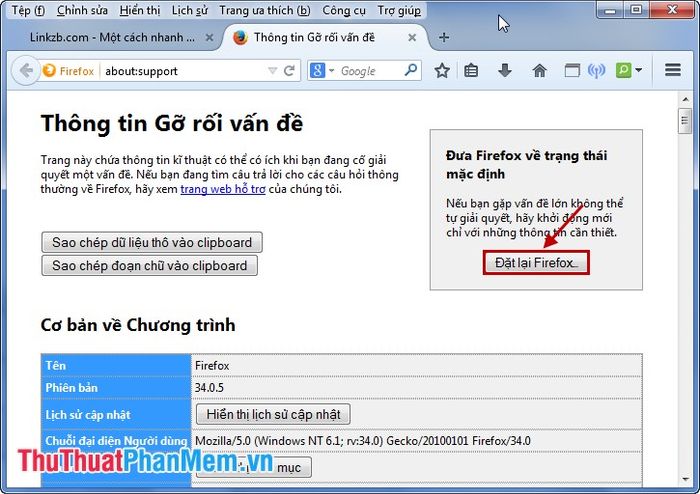
Task: Open the Công cụ menu
Action: [x=344, y=10]
